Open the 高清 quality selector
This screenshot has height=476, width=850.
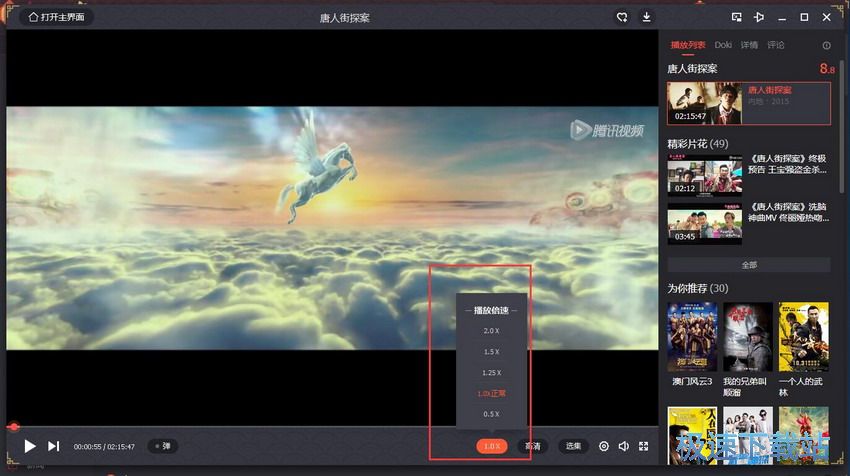point(532,446)
